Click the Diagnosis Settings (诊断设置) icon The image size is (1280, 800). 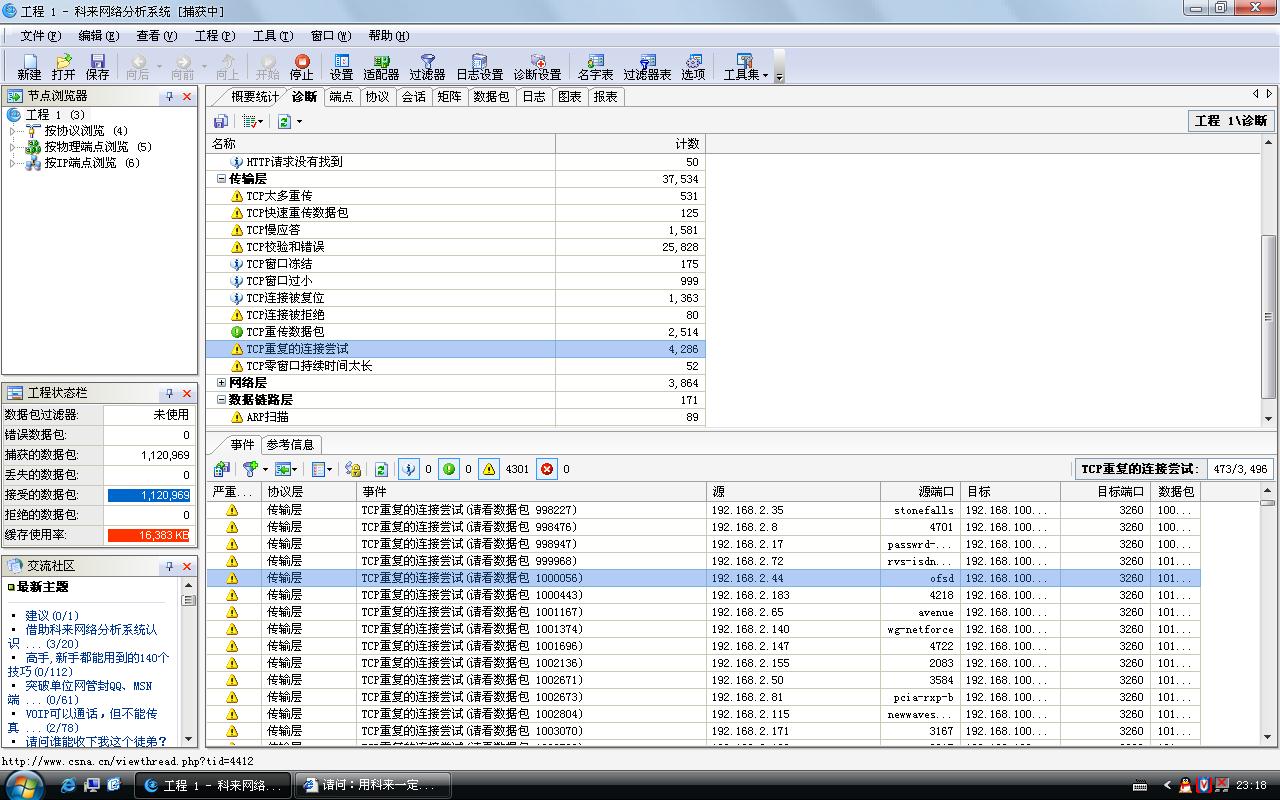537,67
